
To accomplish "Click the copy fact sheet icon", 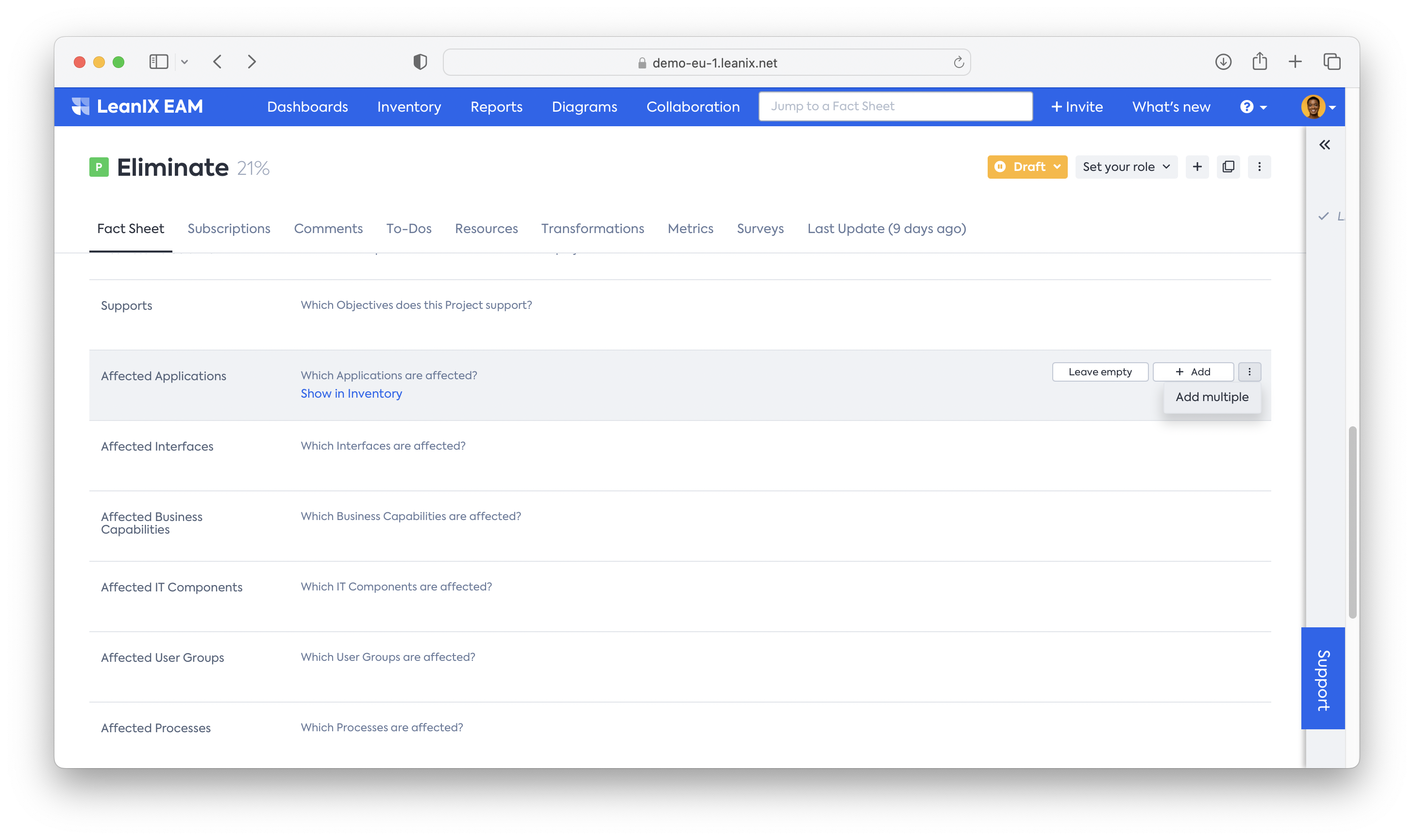I will [x=1228, y=167].
